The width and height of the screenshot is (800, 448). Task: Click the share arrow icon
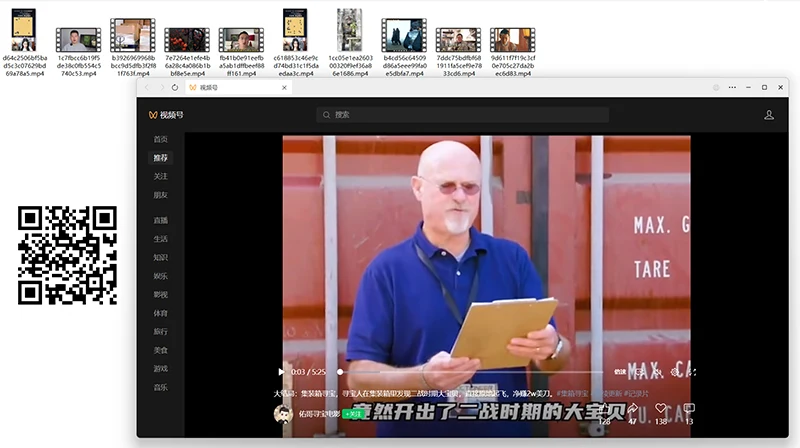[631, 409]
